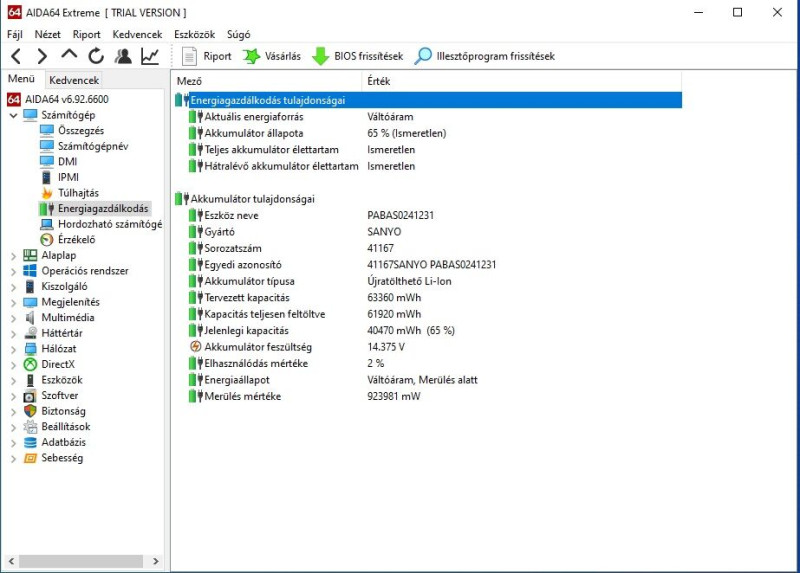800x573 pixels.
Task: Click the Biztonság shield icon
Action: point(31,411)
